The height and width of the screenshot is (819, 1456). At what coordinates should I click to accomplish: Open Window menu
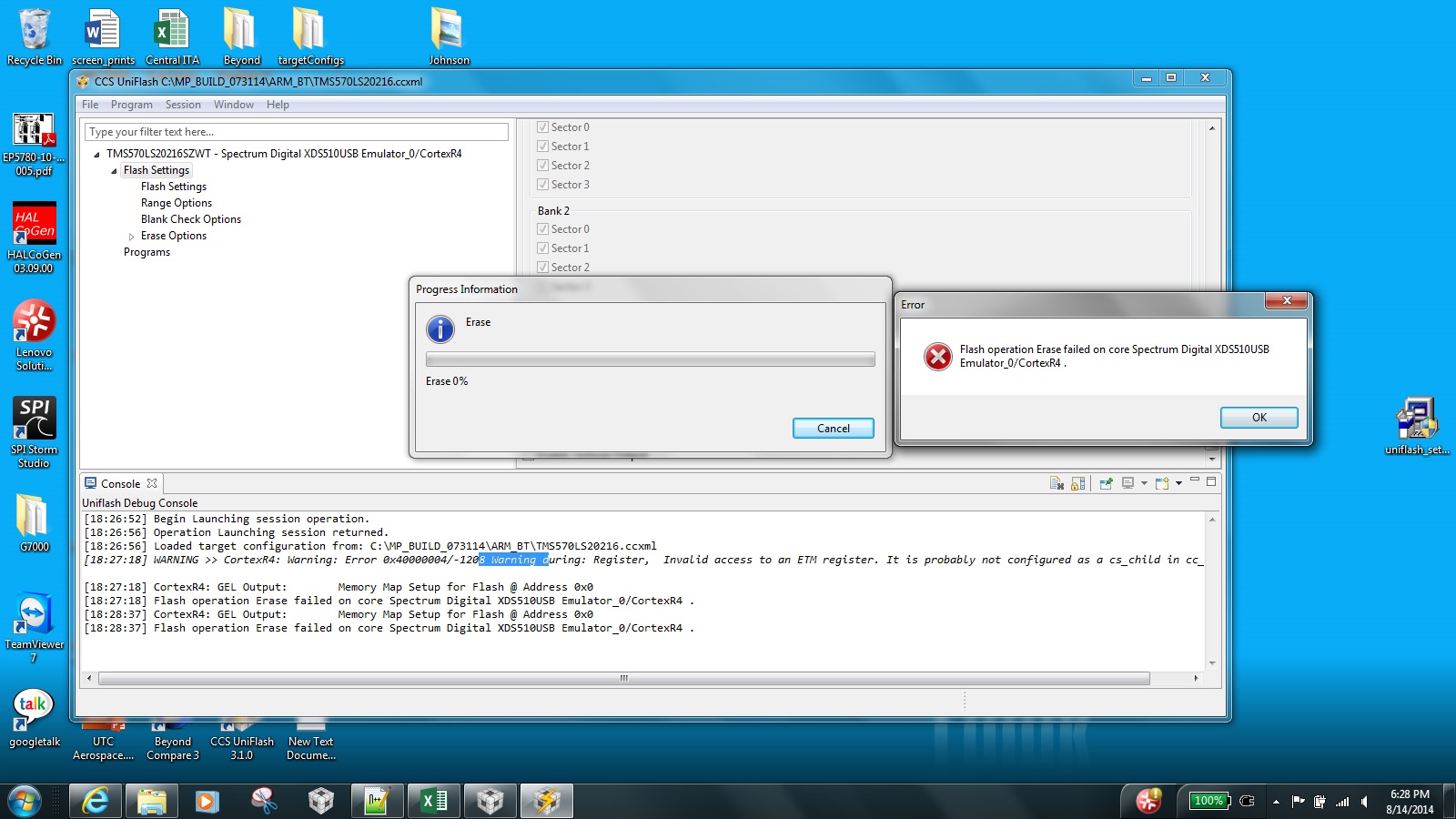[234, 105]
